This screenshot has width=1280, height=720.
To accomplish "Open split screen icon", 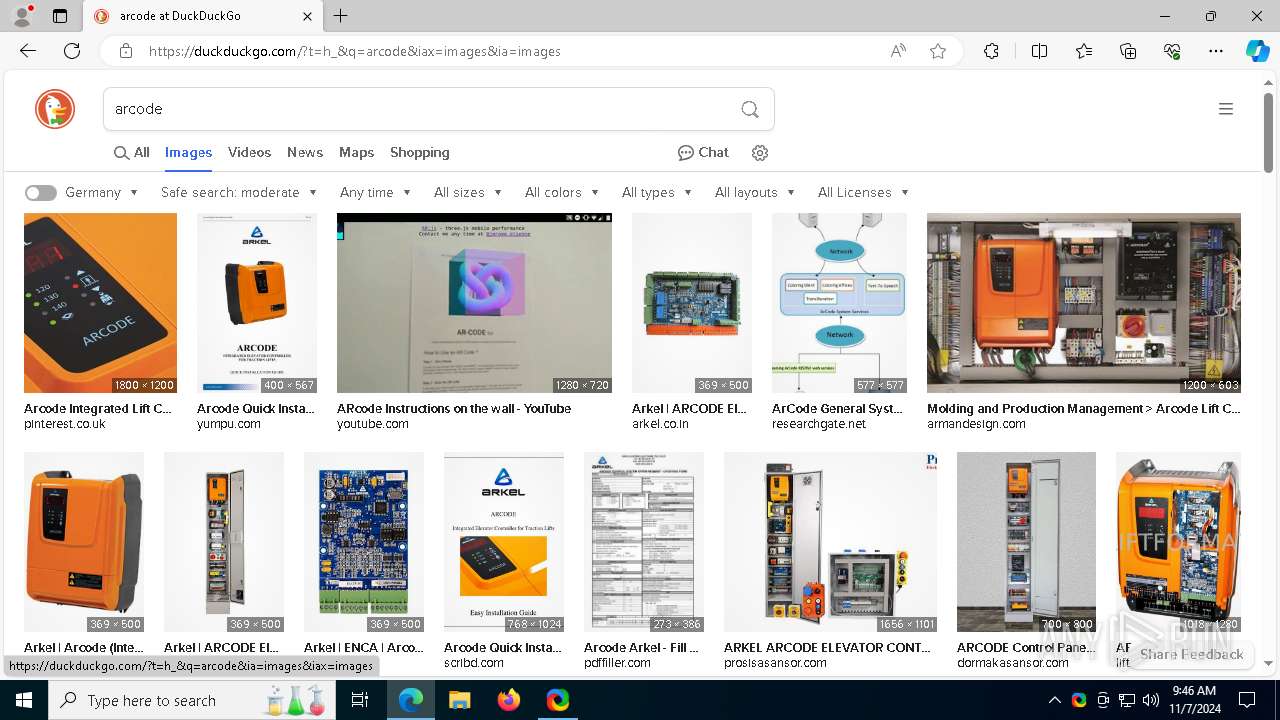I will [x=1040, y=51].
